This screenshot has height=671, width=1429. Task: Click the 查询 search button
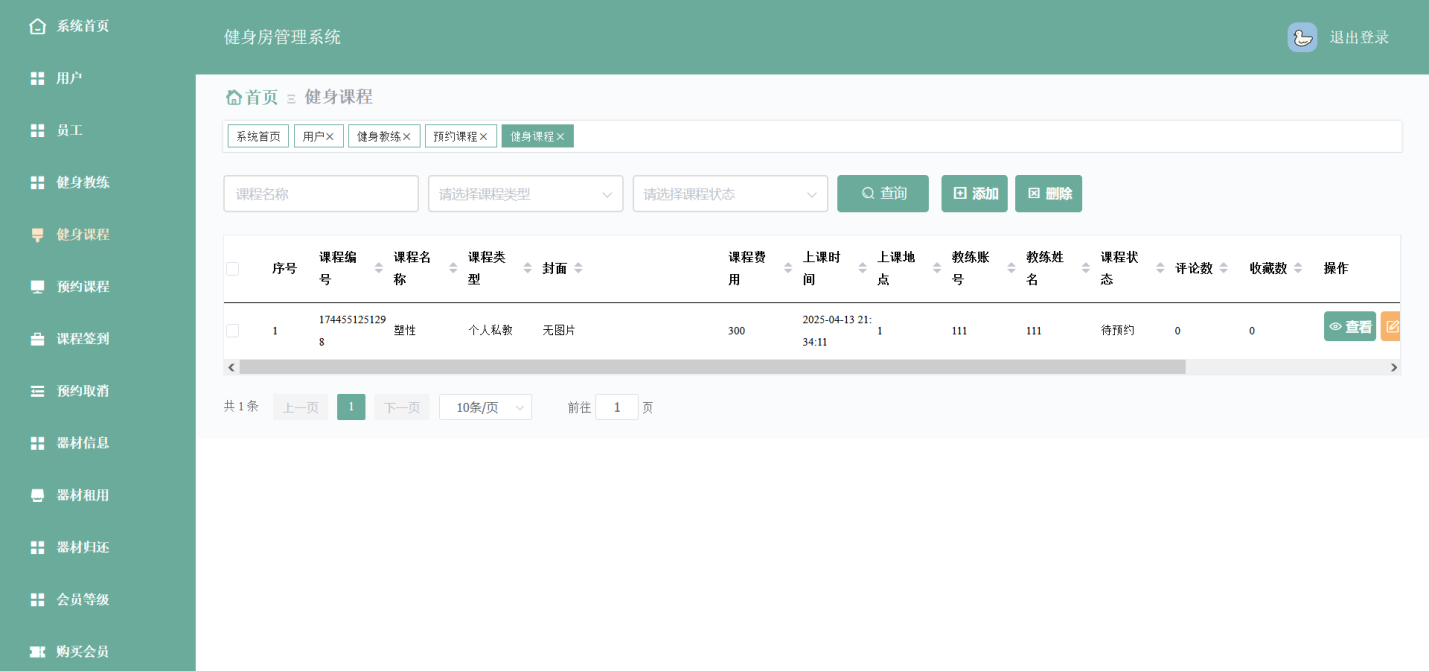pos(883,194)
